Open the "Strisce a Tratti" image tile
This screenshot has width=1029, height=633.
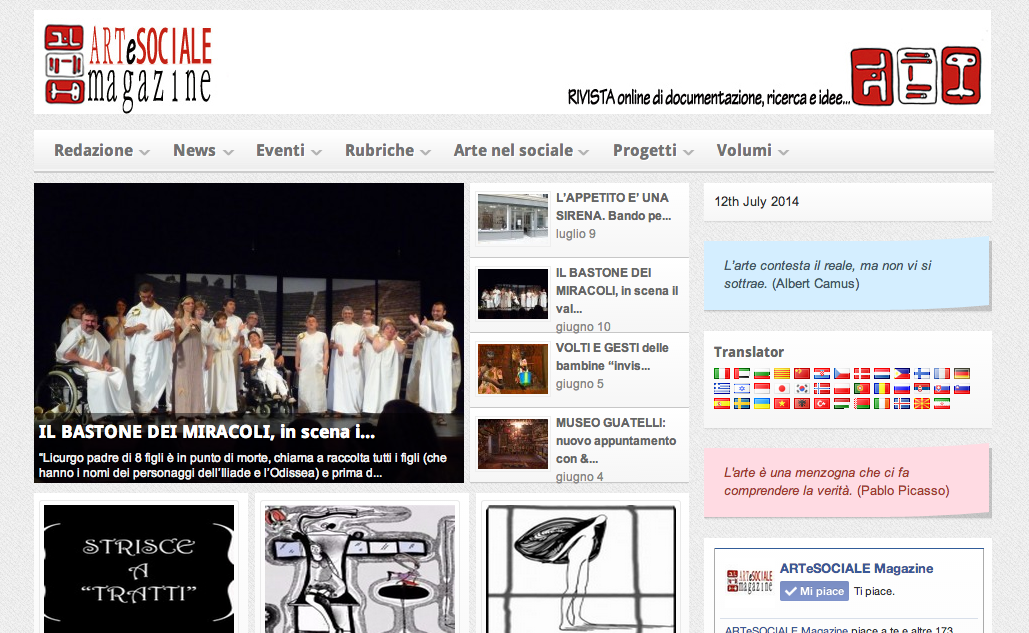click(139, 567)
